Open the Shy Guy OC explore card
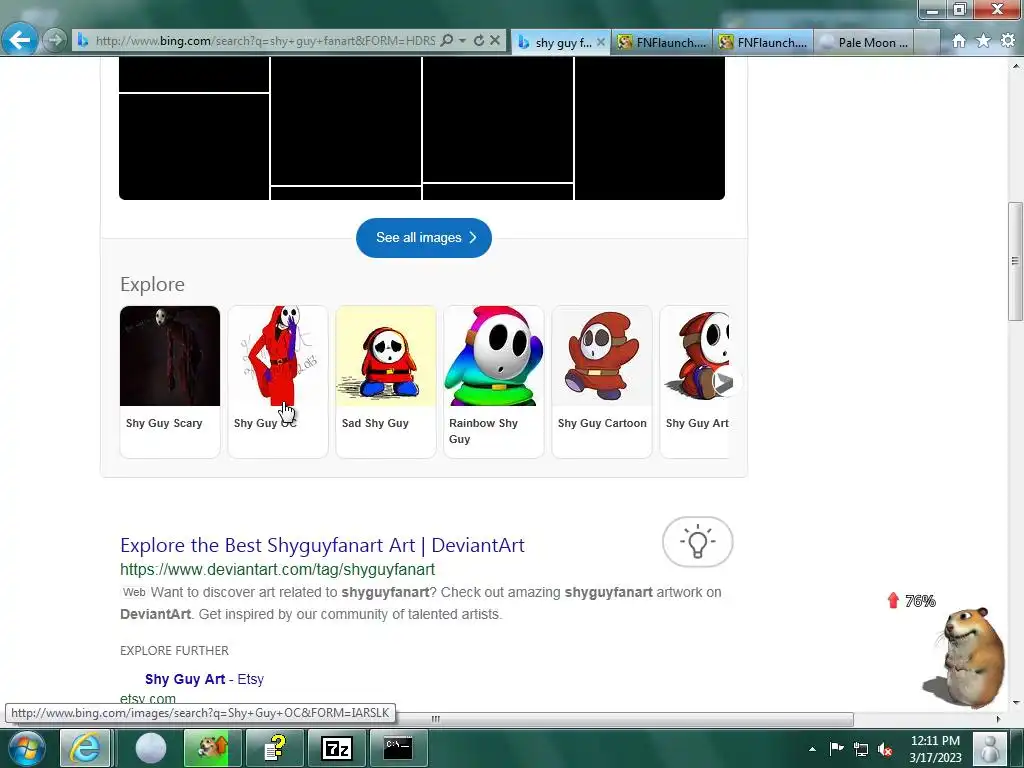The height and width of the screenshot is (768, 1024). 278,381
